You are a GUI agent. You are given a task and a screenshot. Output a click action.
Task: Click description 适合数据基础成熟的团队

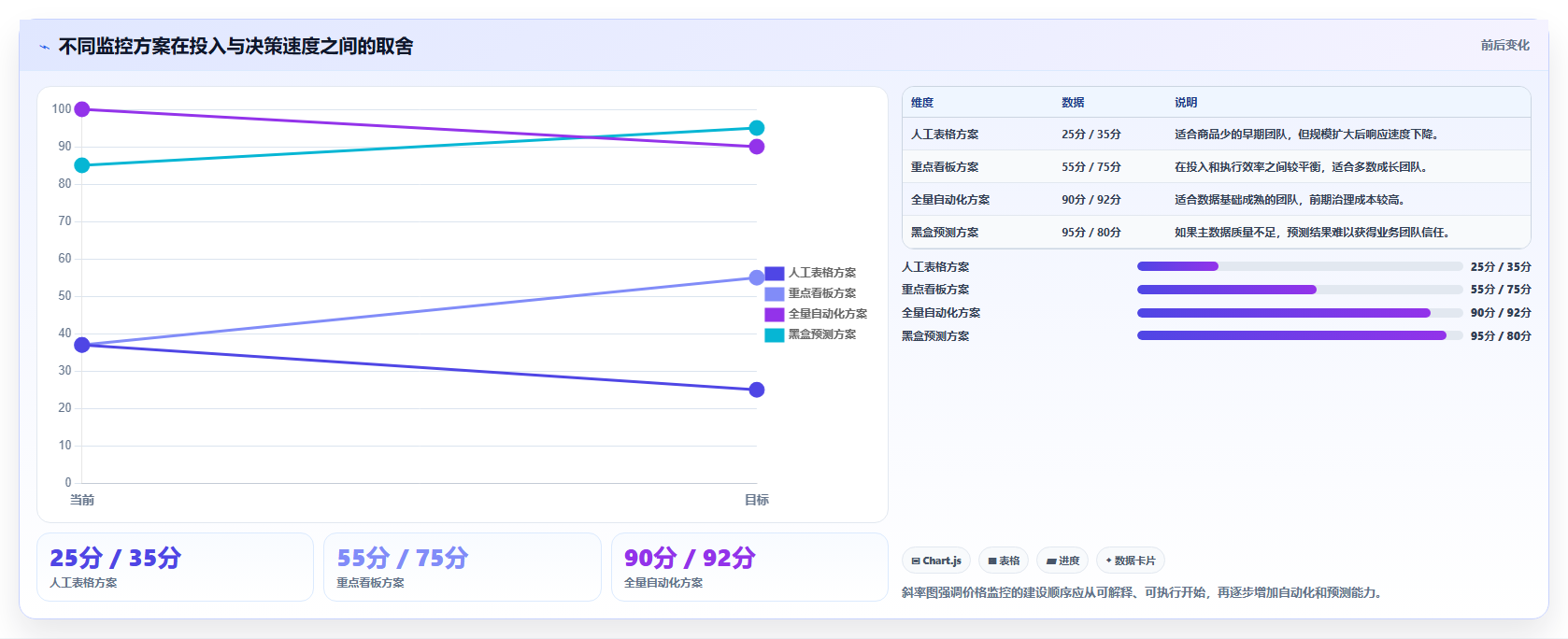[1290, 200]
